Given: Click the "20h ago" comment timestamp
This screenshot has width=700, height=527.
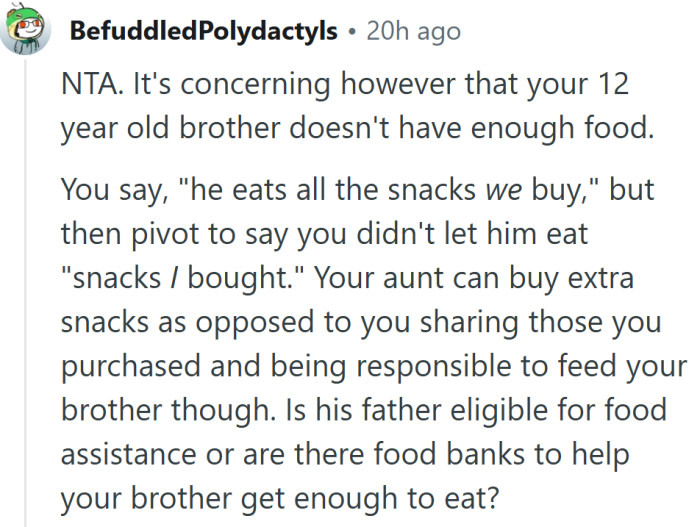Looking at the screenshot, I should [413, 31].
